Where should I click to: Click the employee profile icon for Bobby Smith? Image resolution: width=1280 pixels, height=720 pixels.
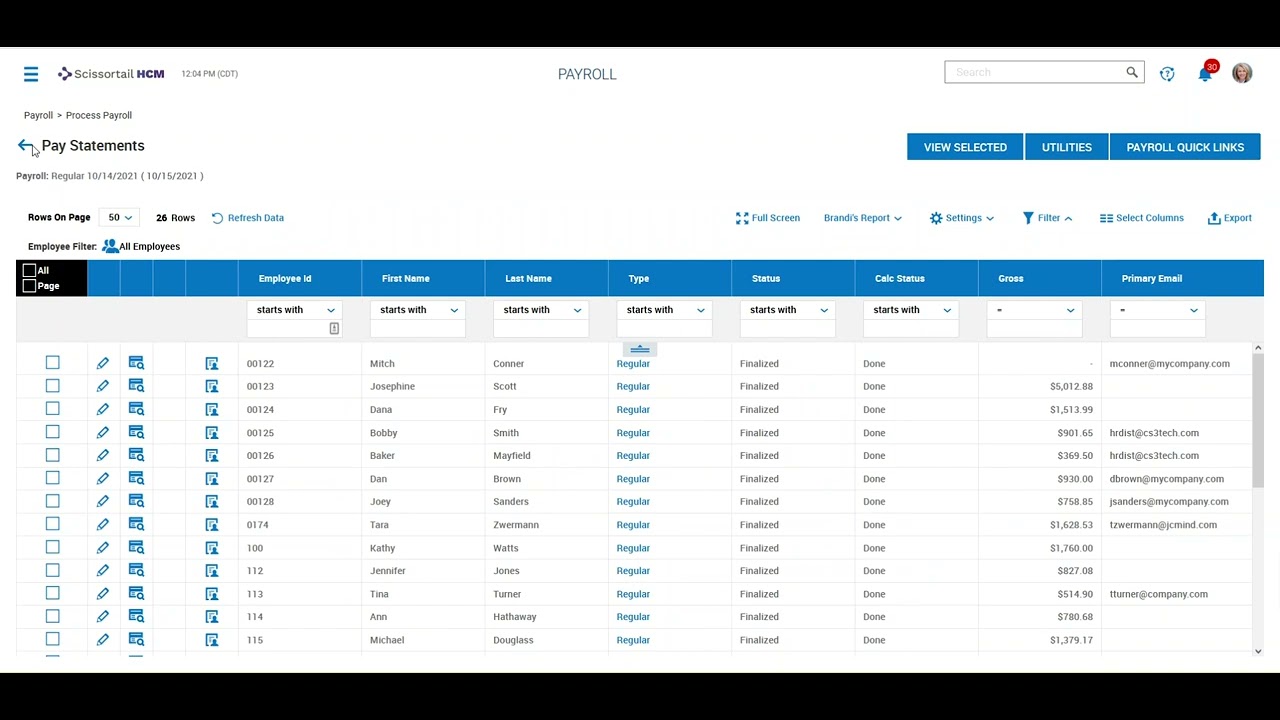[211, 432]
